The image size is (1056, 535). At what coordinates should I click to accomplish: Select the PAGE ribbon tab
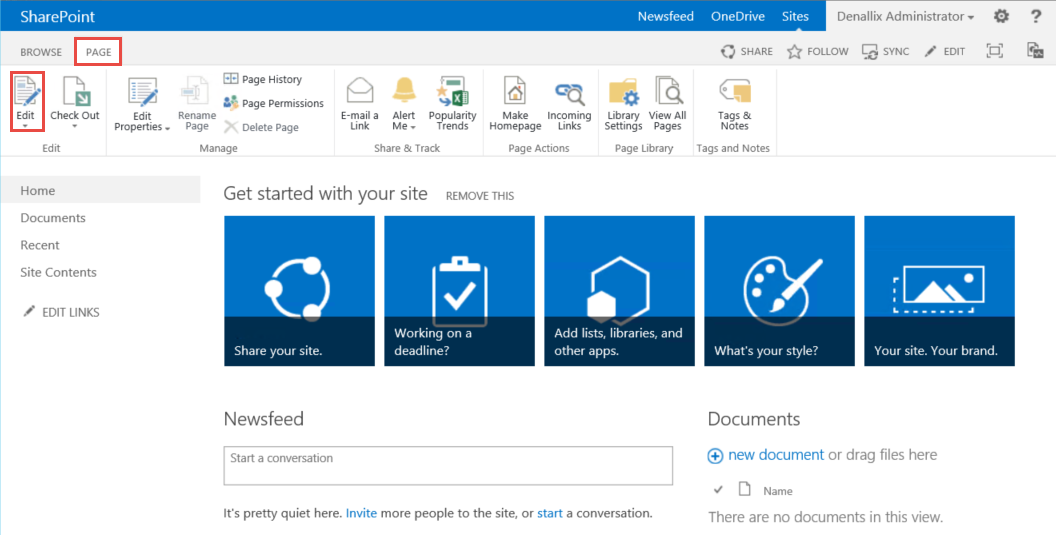click(98, 52)
